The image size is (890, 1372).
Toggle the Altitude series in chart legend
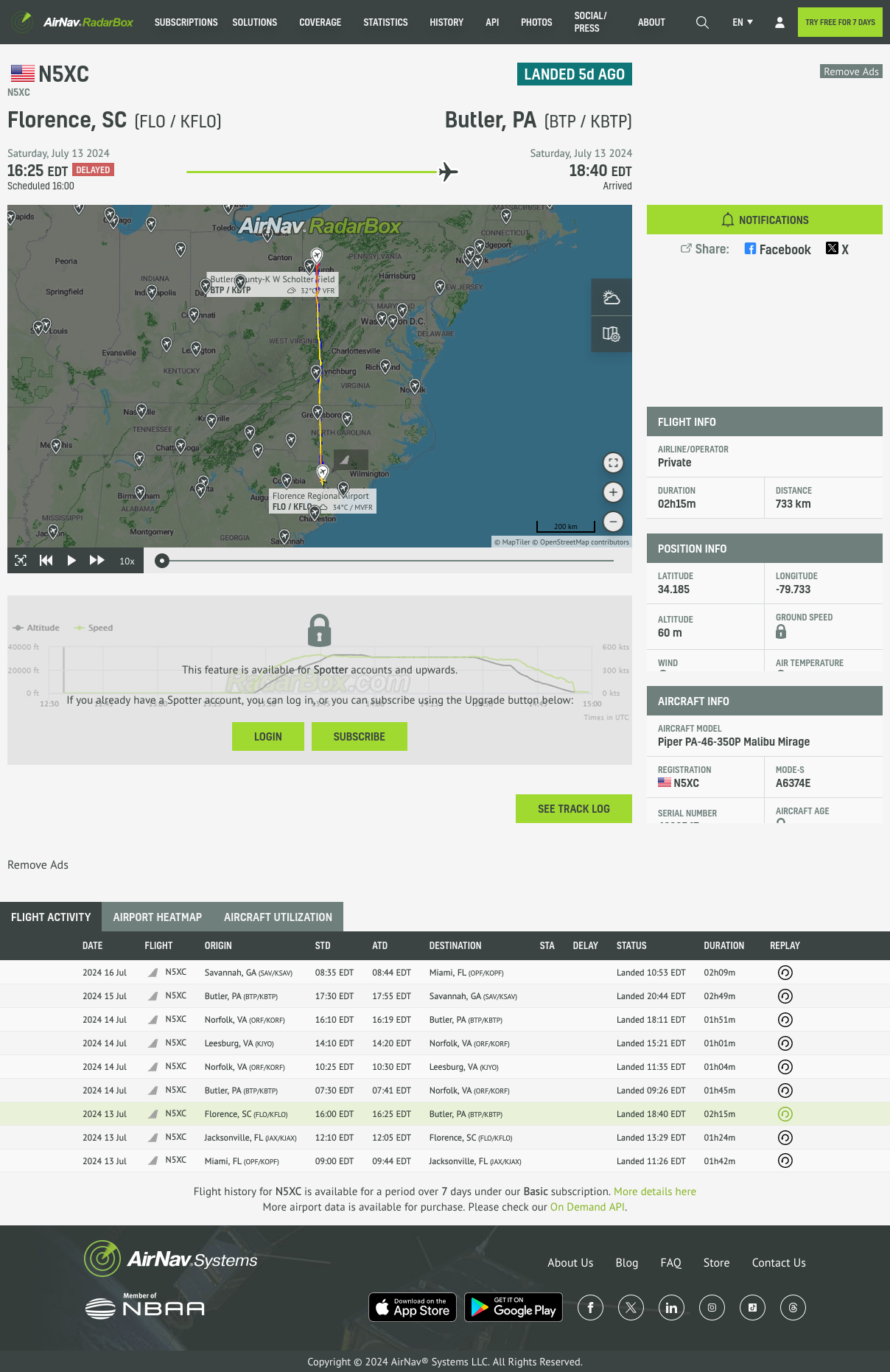(37, 628)
